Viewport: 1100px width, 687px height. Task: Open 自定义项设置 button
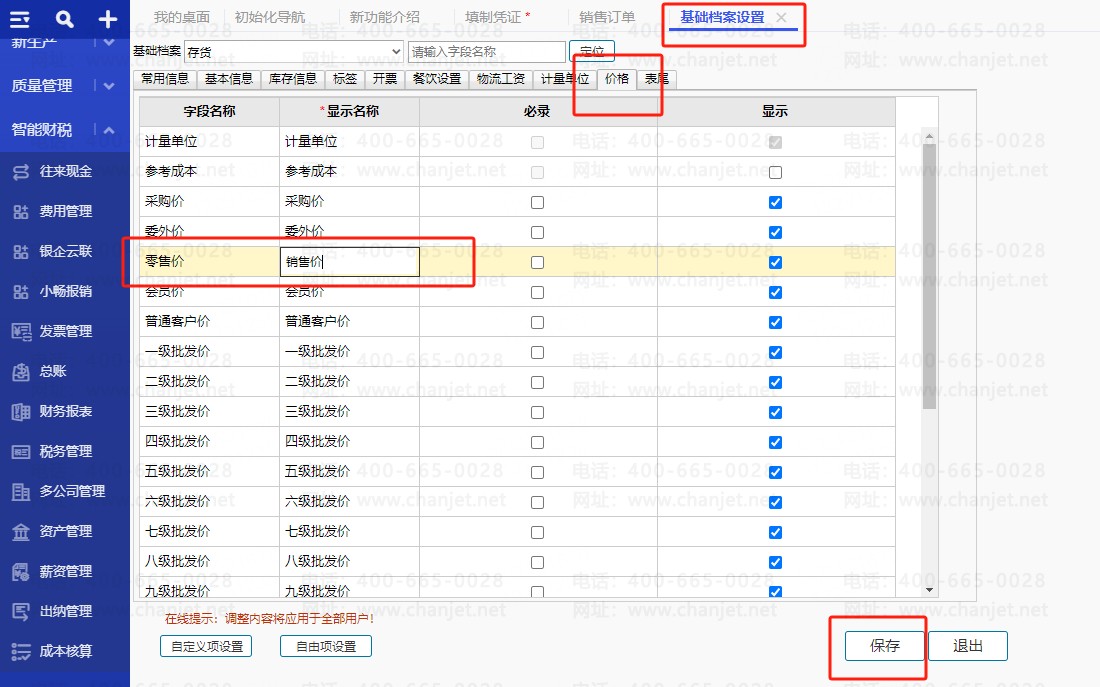pyautogui.click(x=206, y=646)
